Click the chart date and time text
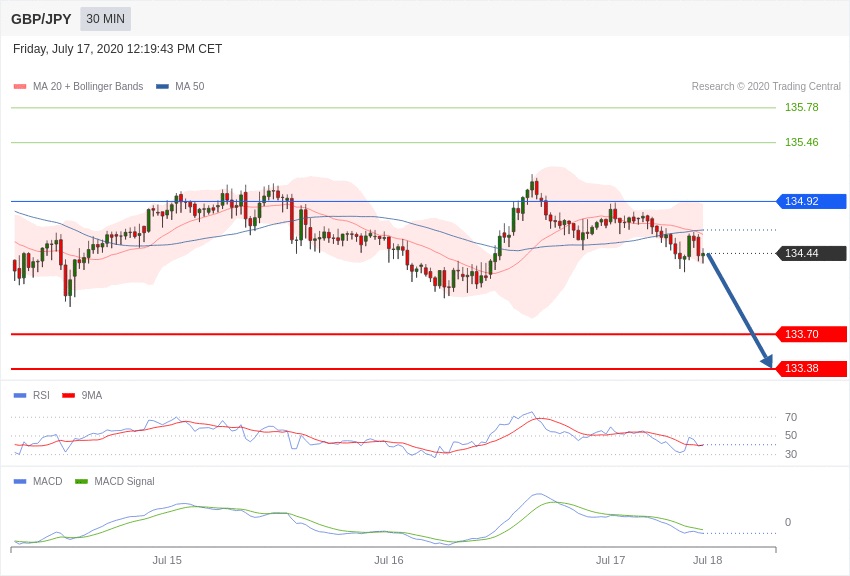The width and height of the screenshot is (850, 576). (x=118, y=49)
